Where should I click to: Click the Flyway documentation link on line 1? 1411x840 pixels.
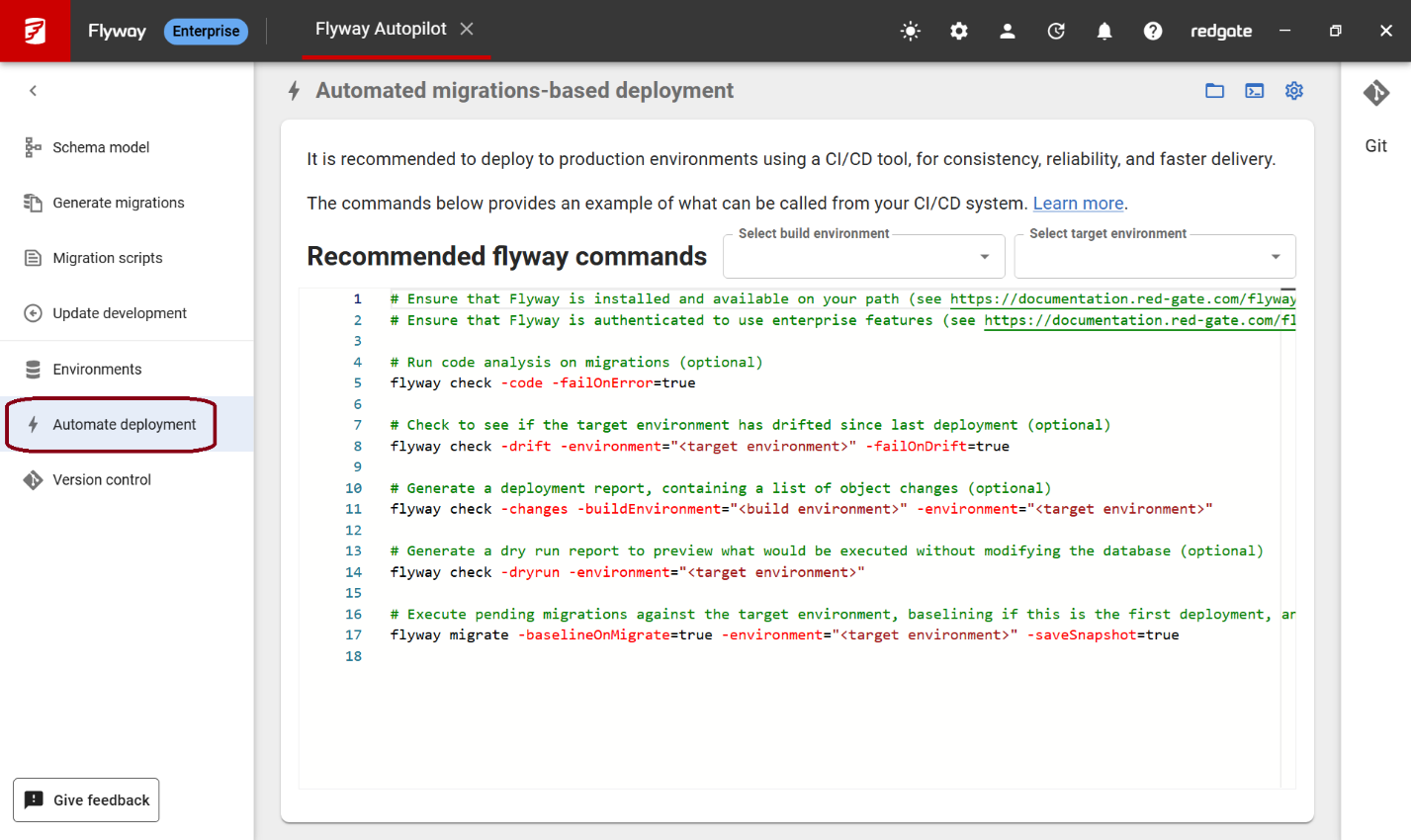coord(1122,298)
